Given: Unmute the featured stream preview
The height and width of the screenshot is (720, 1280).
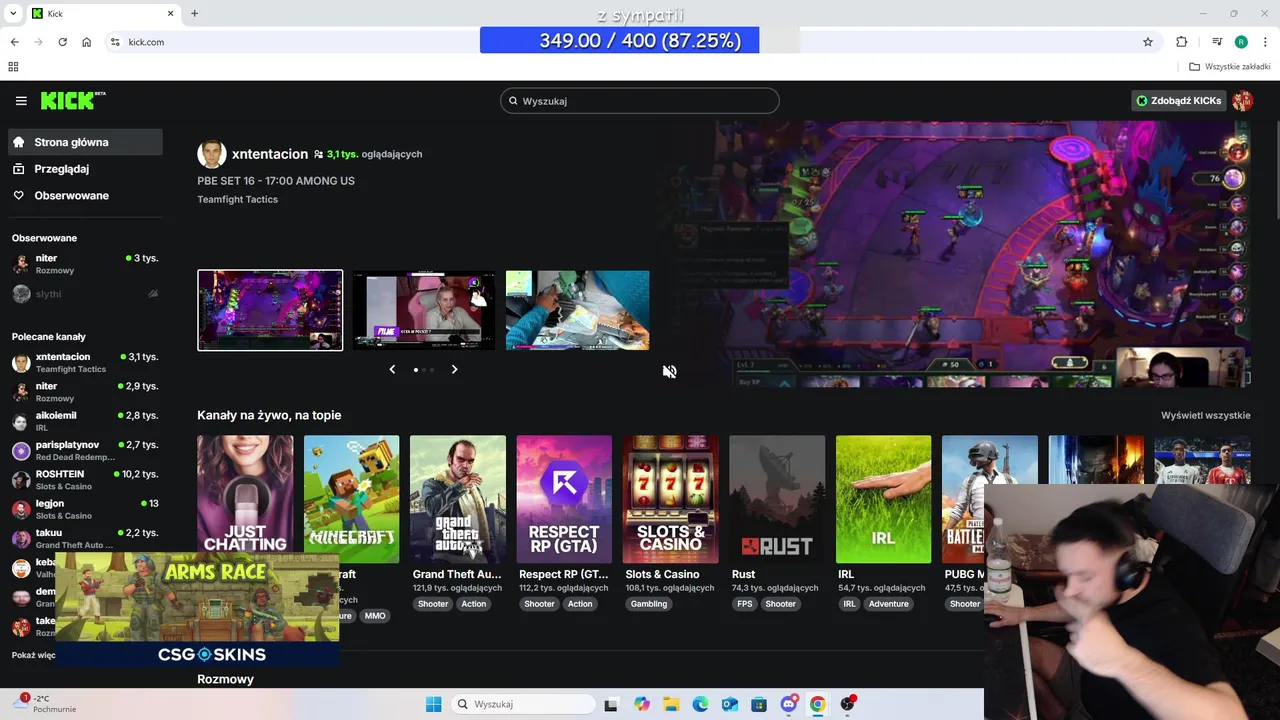Looking at the screenshot, I should [670, 372].
